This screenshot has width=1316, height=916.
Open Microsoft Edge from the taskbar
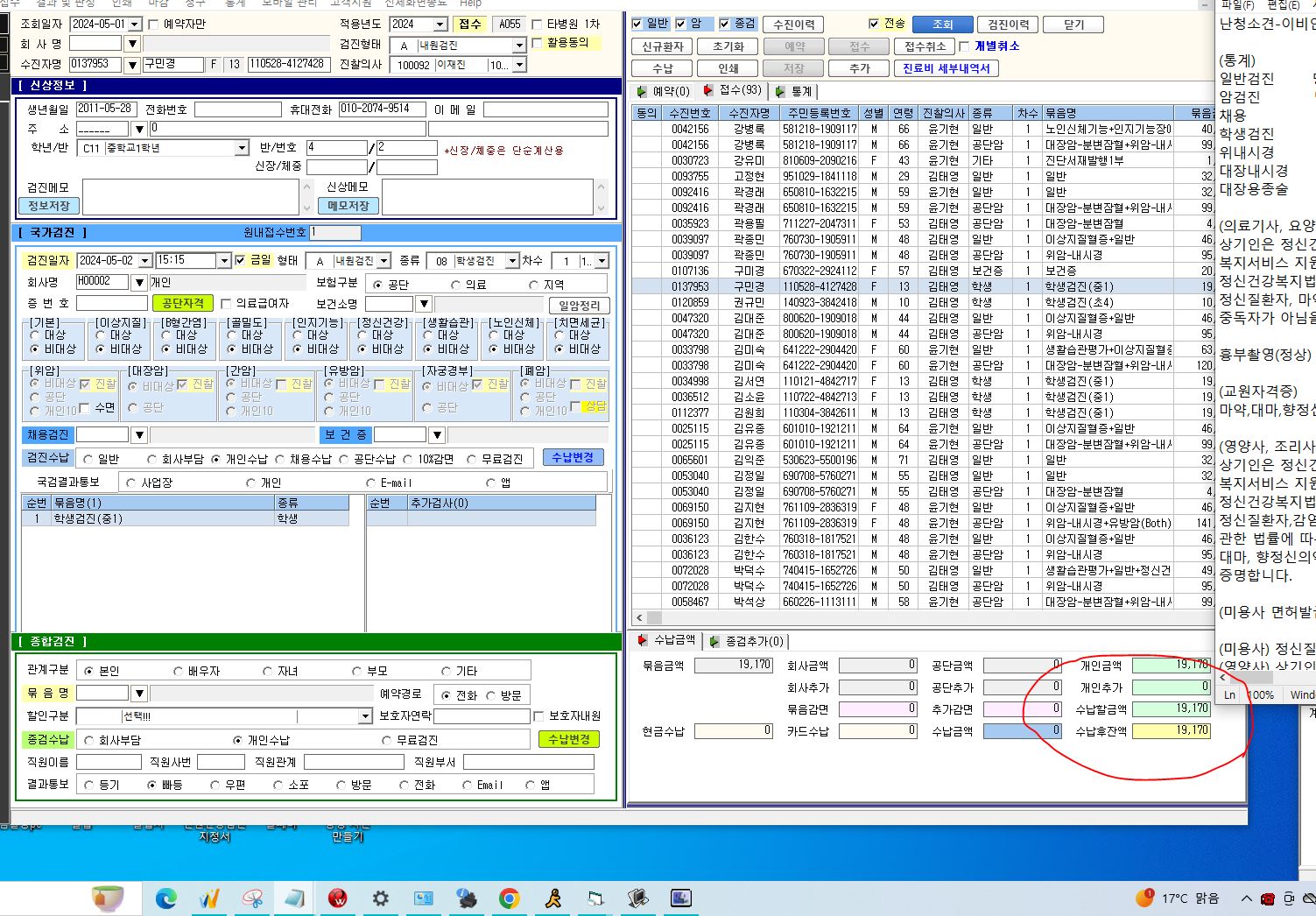tap(166, 898)
